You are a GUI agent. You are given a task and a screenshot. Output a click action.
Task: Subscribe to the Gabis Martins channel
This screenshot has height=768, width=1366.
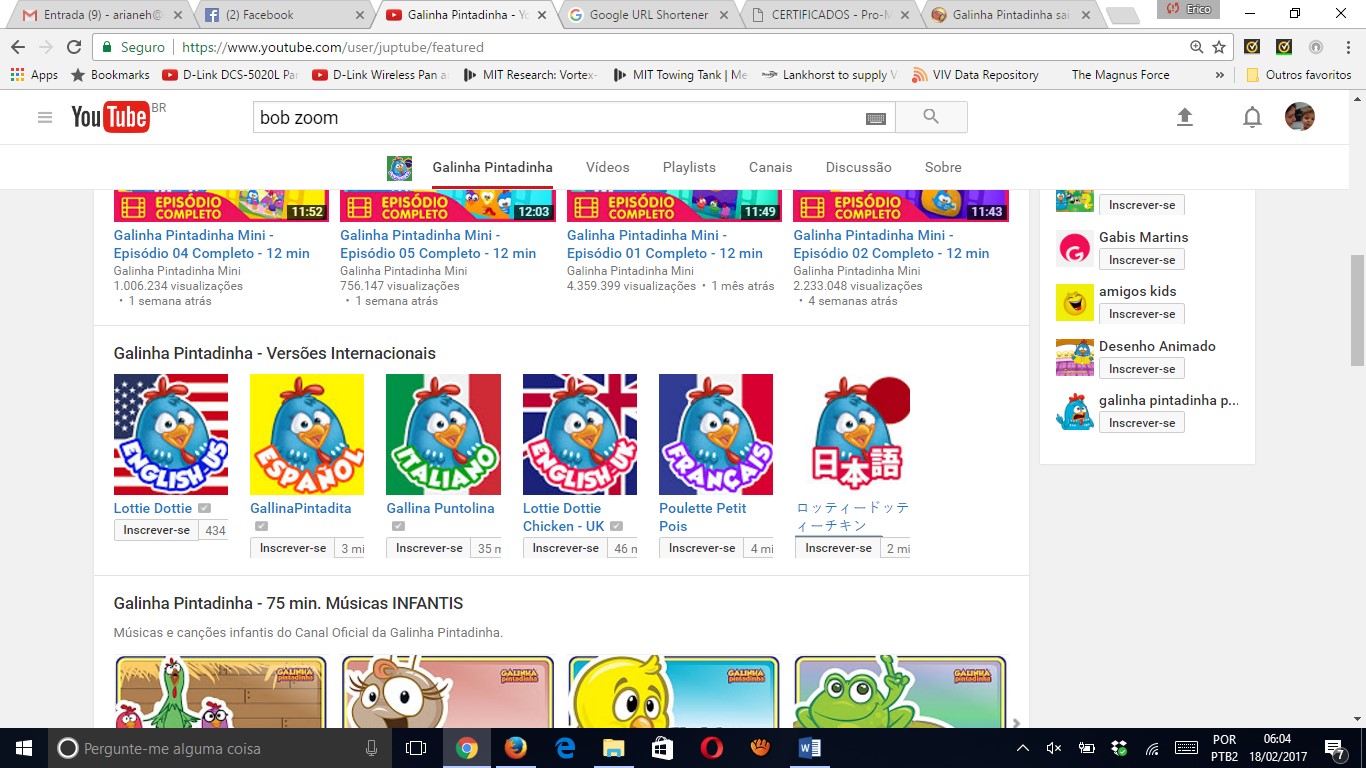[1141, 260]
